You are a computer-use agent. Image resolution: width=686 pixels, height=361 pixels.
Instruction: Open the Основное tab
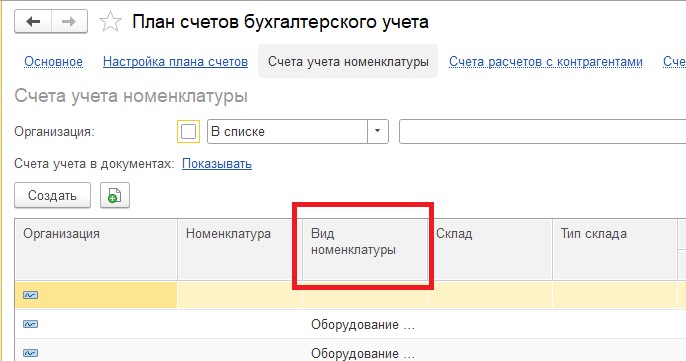[53, 62]
